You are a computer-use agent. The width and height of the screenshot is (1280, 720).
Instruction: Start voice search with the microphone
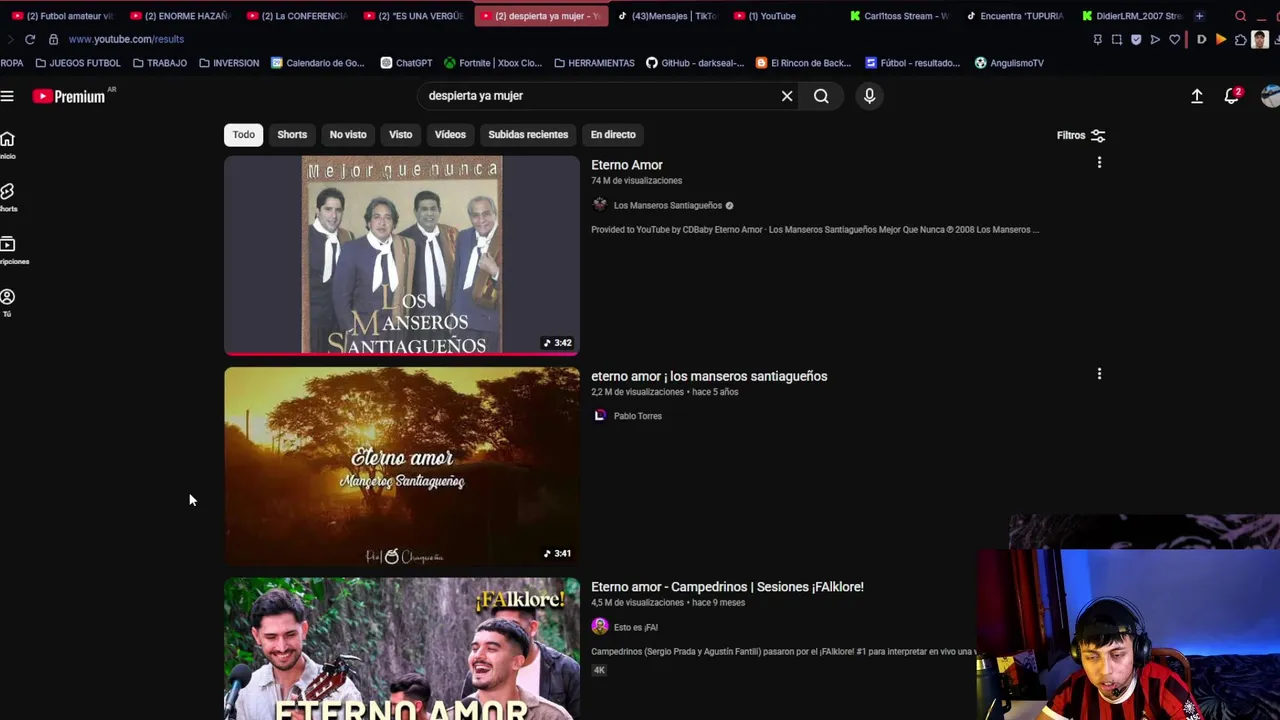click(869, 96)
